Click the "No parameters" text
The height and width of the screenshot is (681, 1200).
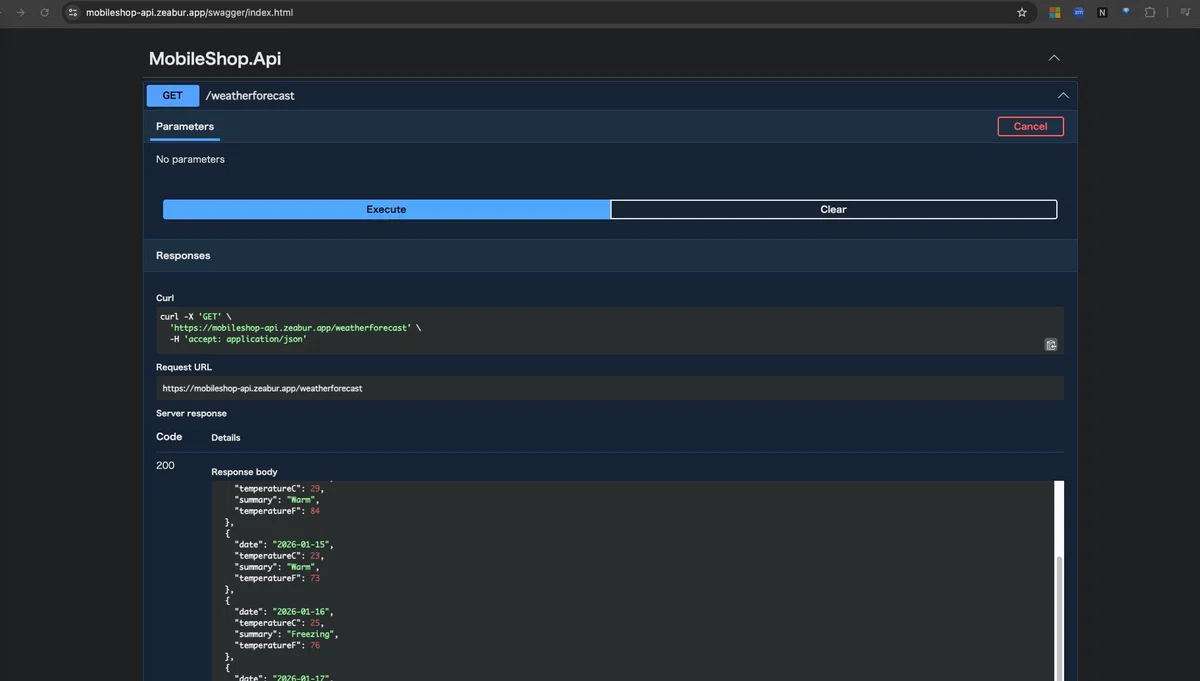(190, 159)
